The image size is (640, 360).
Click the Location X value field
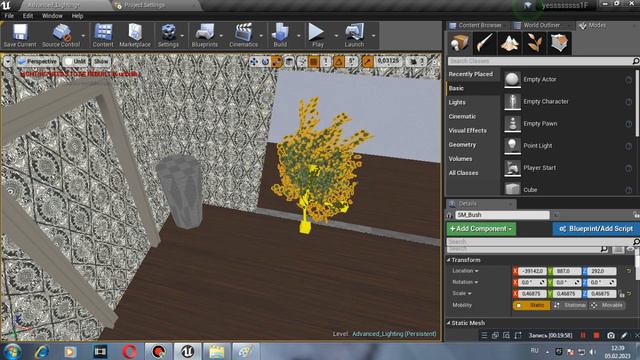(531, 271)
